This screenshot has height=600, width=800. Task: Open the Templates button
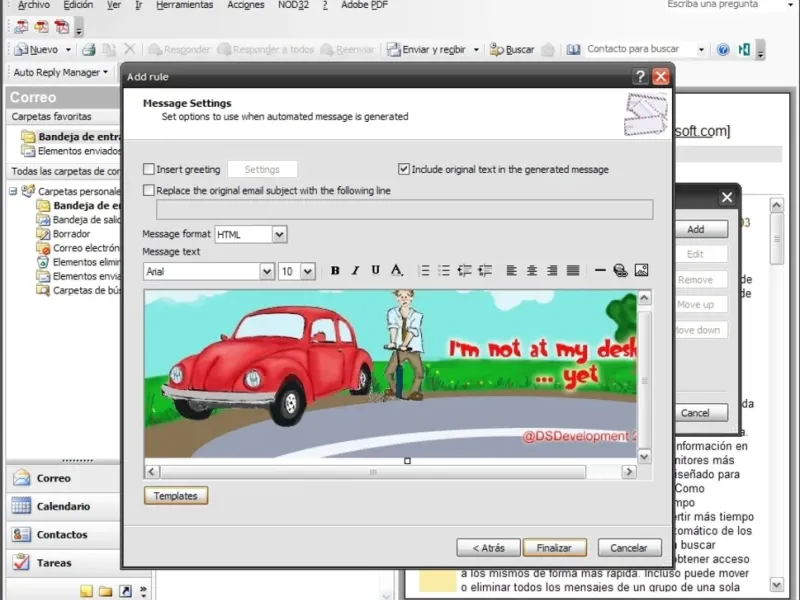(176, 496)
